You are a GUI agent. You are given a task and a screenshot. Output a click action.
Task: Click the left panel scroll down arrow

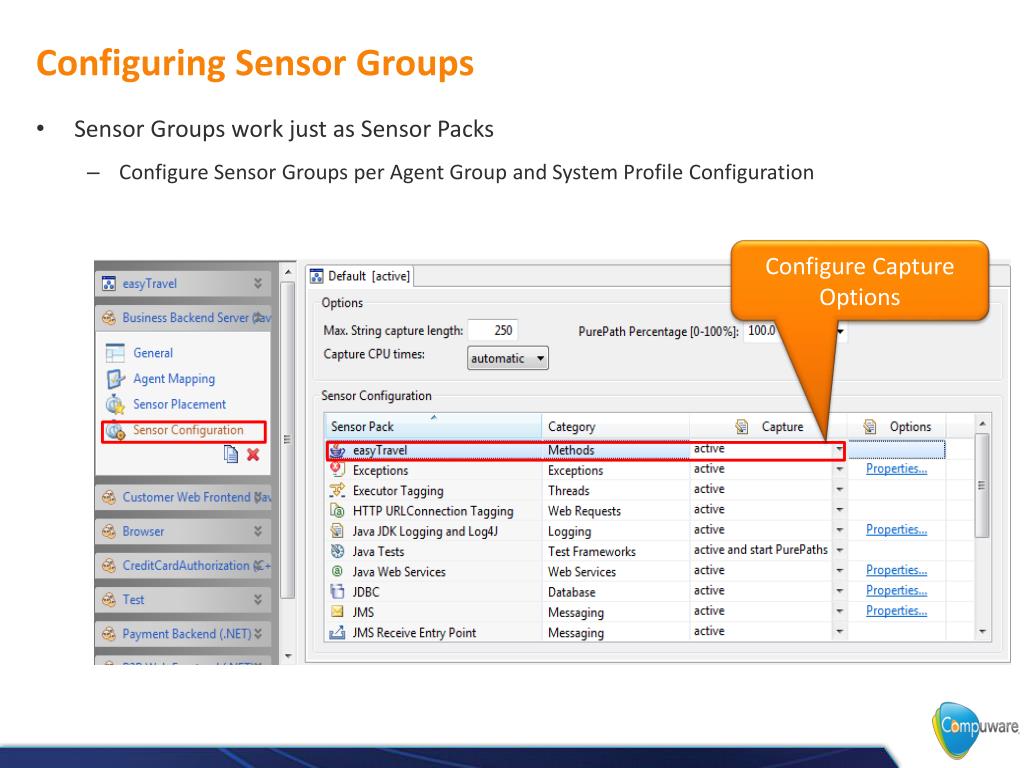[x=288, y=656]
